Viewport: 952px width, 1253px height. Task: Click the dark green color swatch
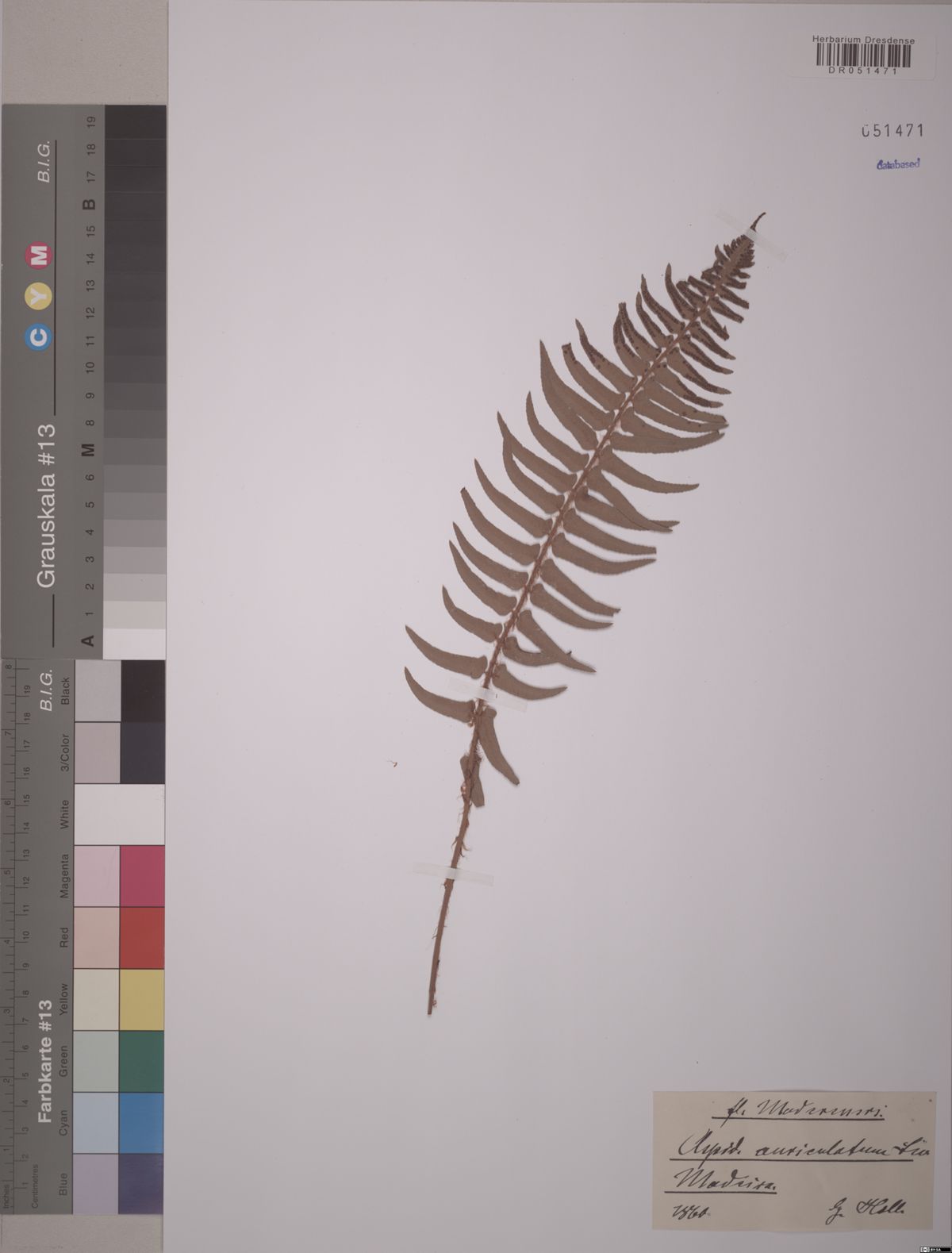point(142,1061)
